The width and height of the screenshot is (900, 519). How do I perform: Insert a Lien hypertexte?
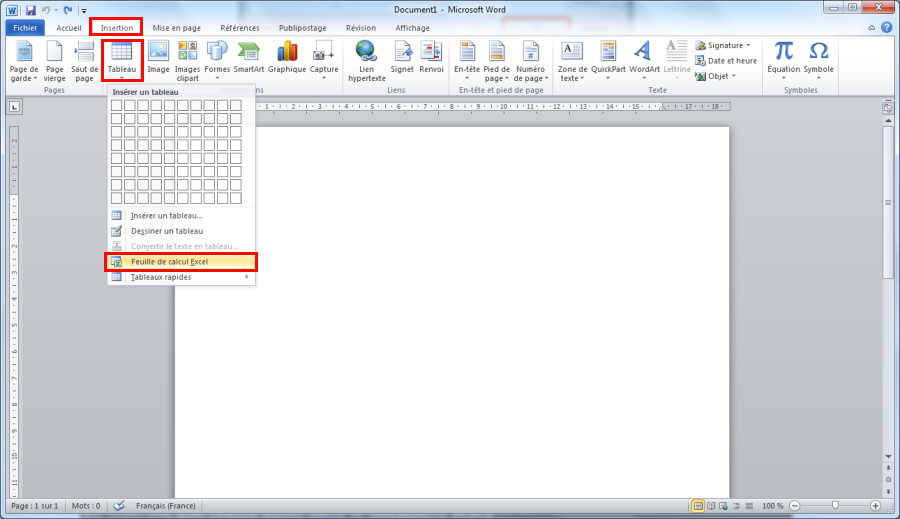366,61
